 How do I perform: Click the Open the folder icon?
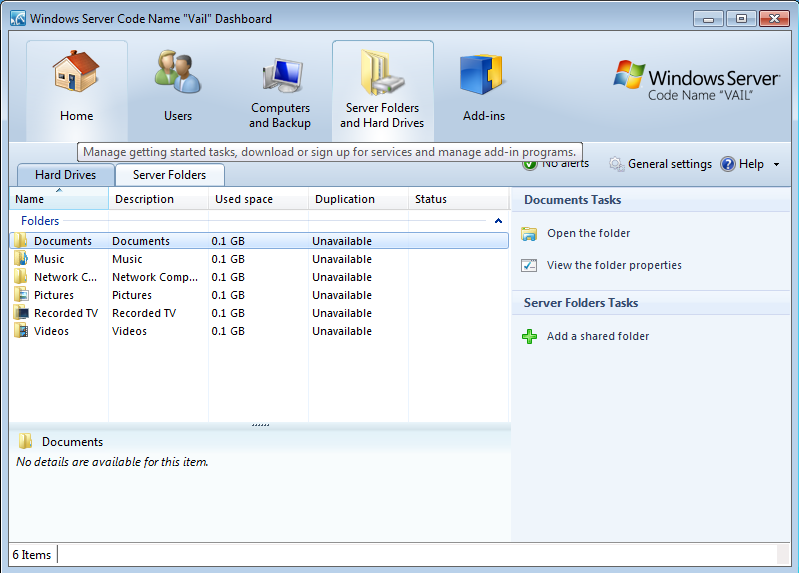point(529,233)
